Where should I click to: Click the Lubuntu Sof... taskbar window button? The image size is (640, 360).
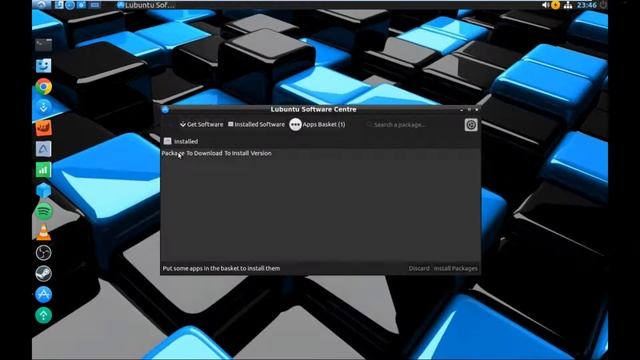pos(146,5)
